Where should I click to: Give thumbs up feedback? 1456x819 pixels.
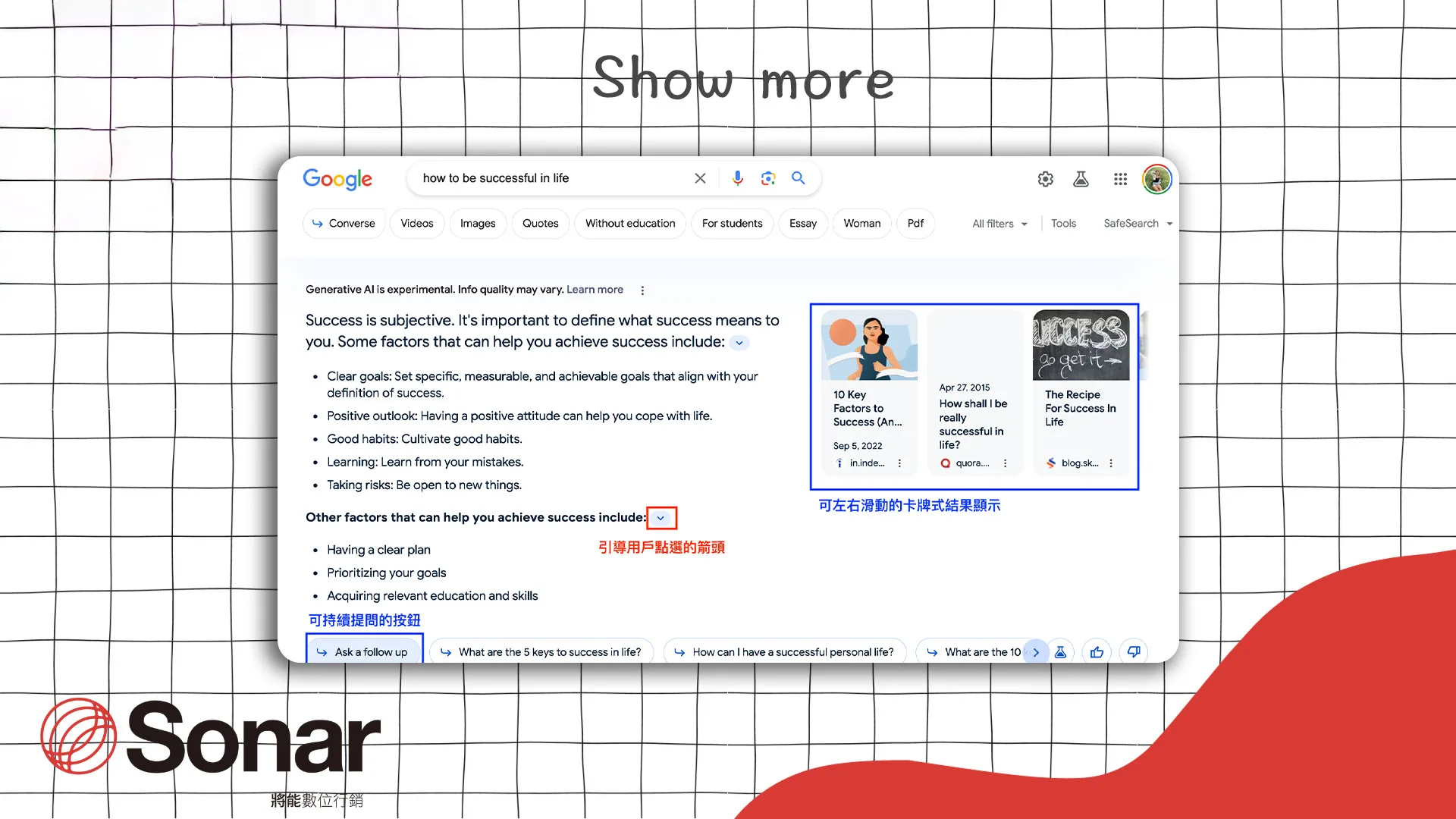pos(1097,652)
